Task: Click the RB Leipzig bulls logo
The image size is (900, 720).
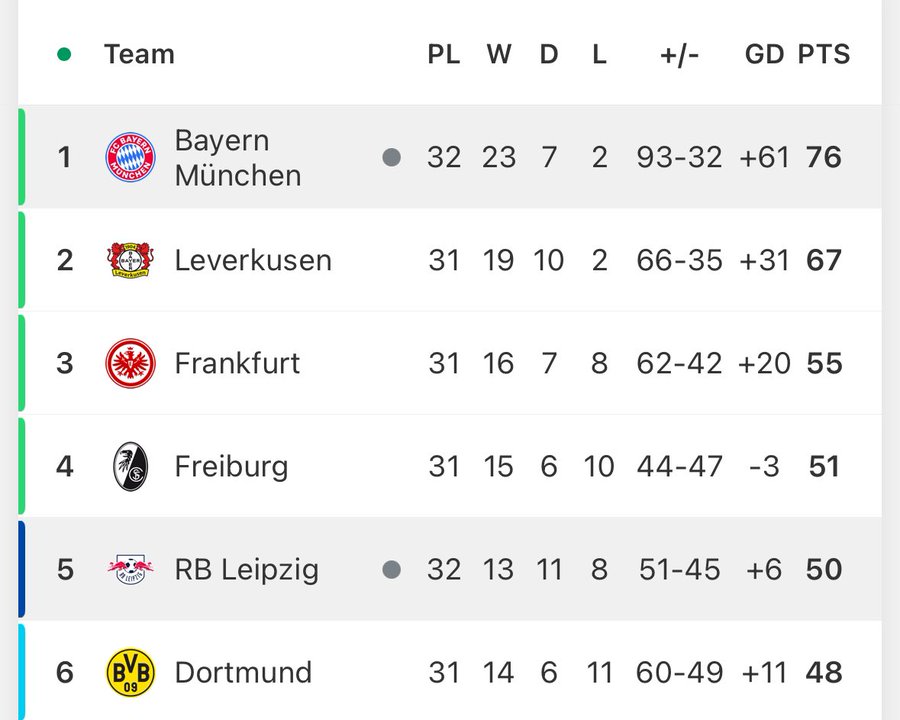Action: [x=131, y=569]
